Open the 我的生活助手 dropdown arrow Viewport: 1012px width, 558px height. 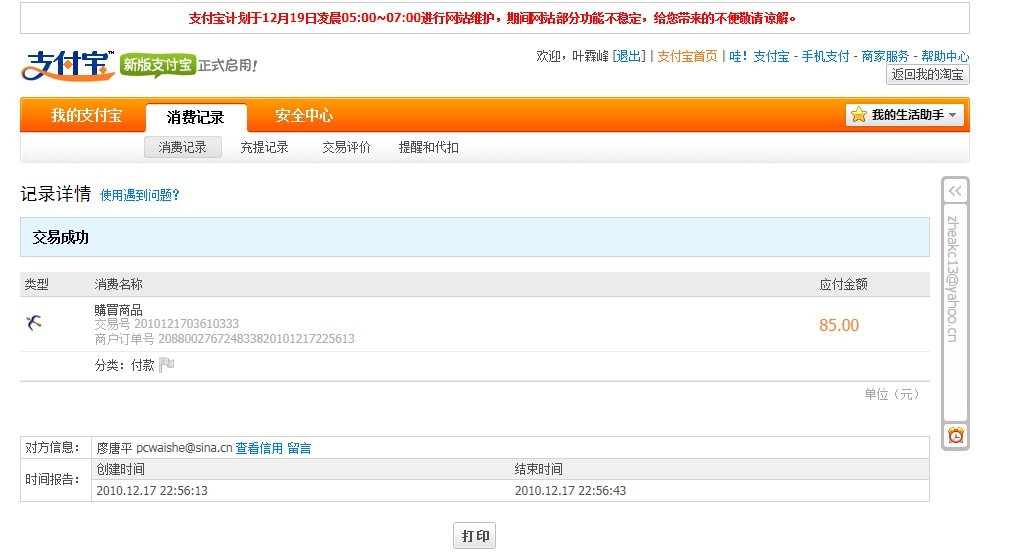pos(953,115)
